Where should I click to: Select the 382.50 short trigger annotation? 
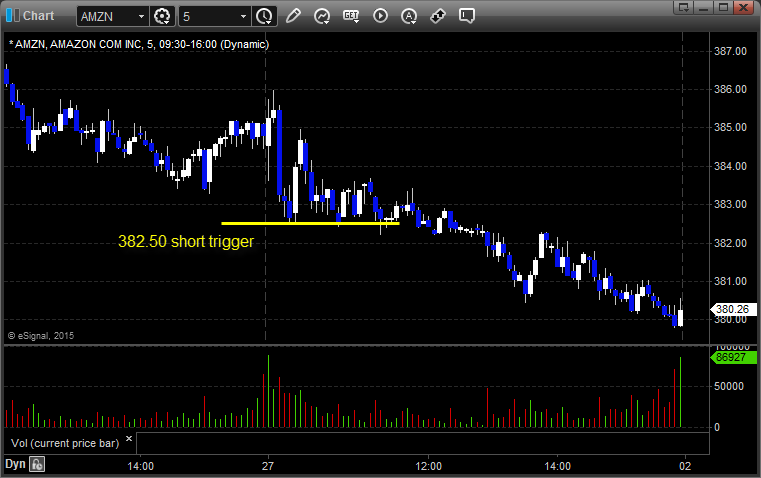tap(186, 241)
